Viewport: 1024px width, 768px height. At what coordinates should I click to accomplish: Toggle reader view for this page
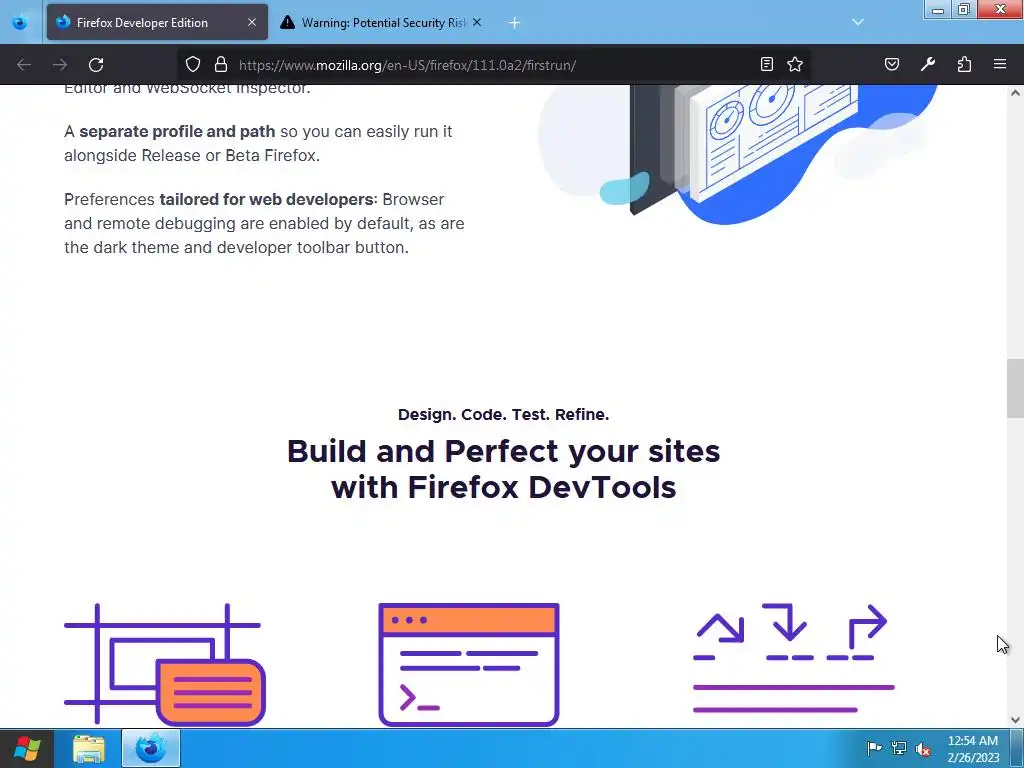pos(767,64)
